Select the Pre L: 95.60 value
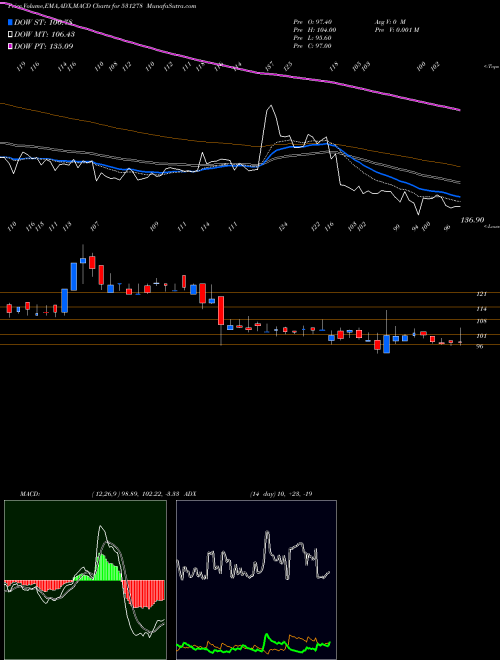 coord(312,38)
